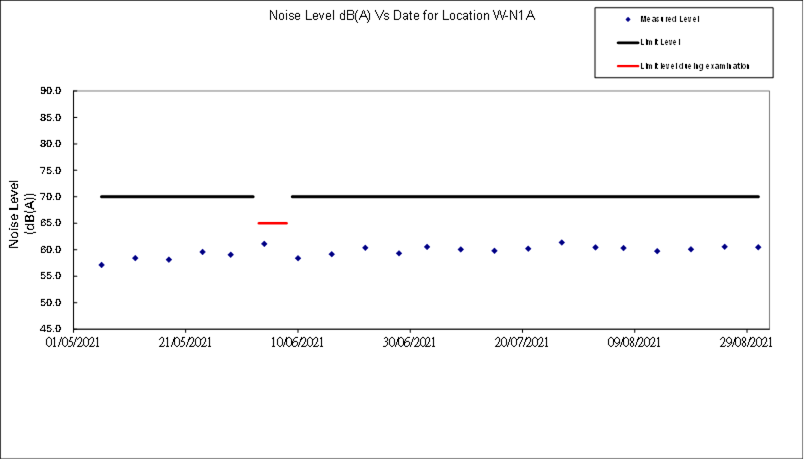Select the Limit level during examination legend text
This screenshot has width=804, height=460.
point(695,66)
